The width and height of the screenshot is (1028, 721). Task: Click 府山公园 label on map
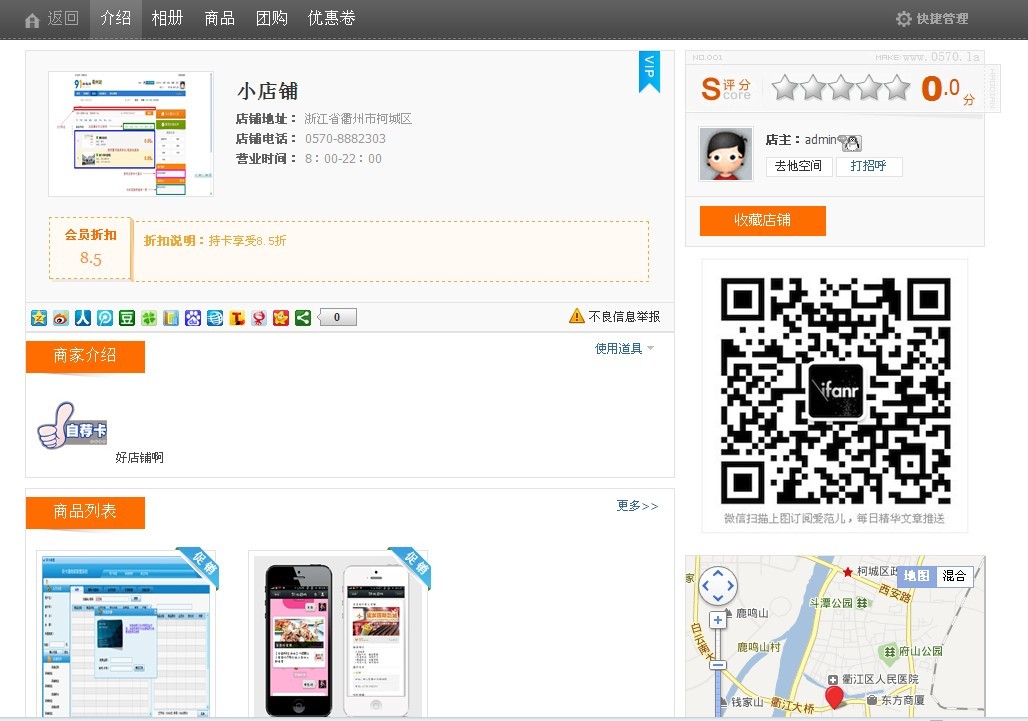click(x=920, y=651)
